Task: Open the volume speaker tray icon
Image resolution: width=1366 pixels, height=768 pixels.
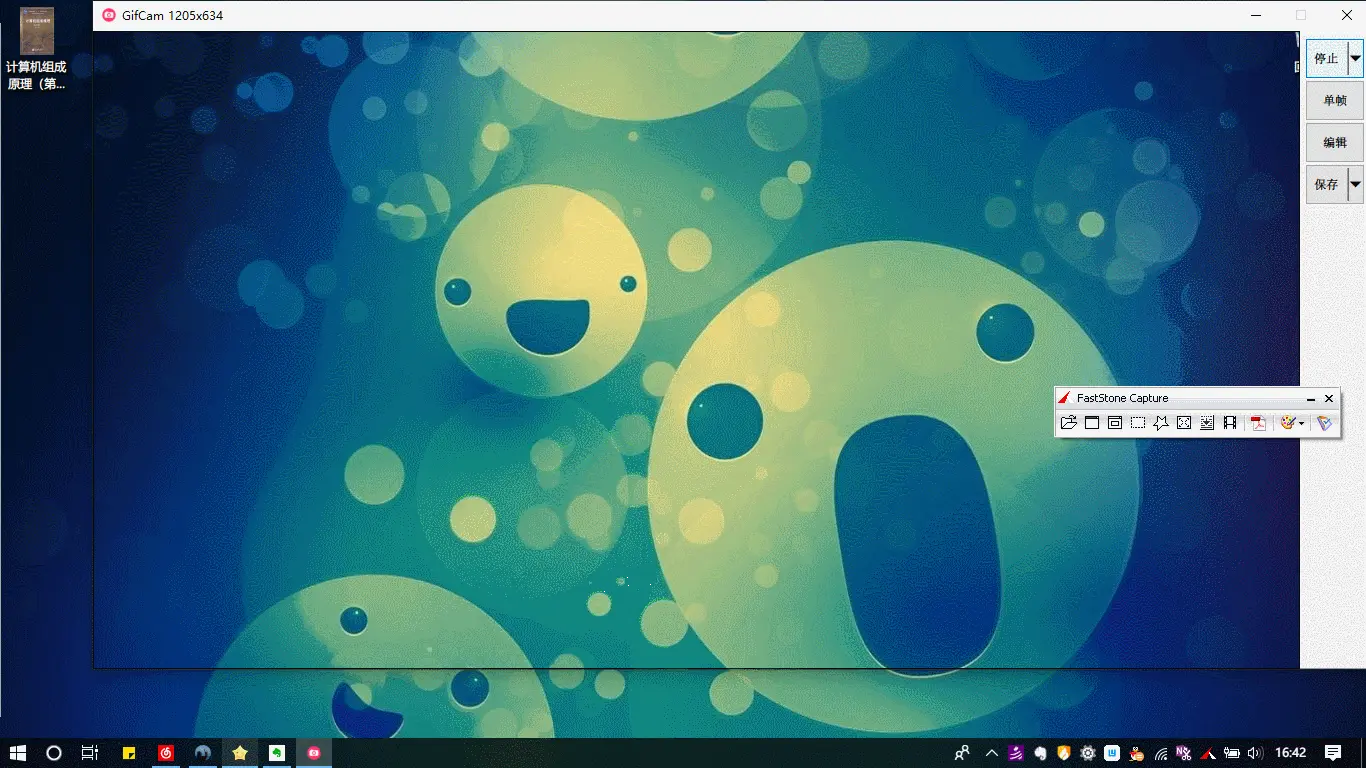Action: (1256, 753)
